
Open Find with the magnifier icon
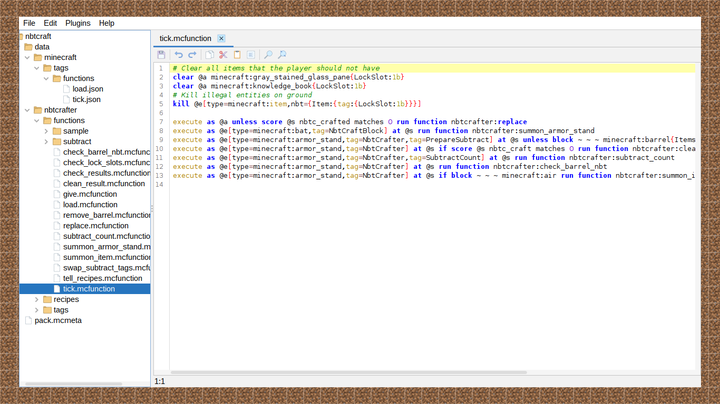pyautogui.click(x=268, y=55)
